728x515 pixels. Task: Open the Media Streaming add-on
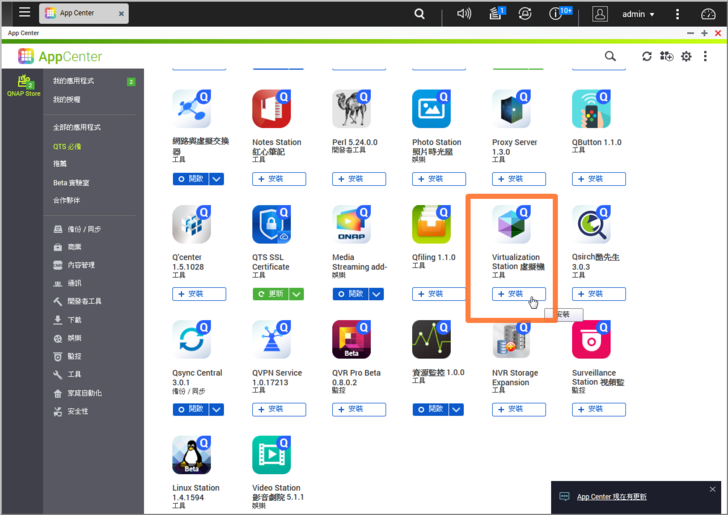pyautogui.click(x=351, y=294)
